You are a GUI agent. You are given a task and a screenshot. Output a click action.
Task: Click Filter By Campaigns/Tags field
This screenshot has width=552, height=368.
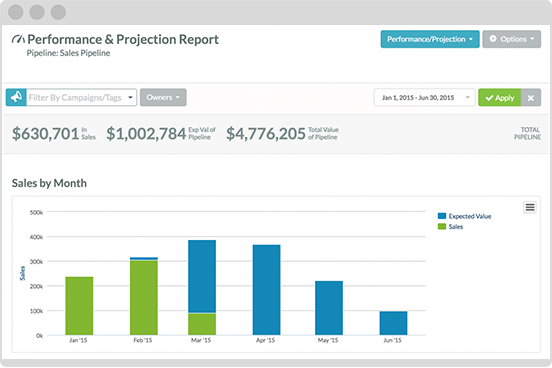click(81, 97)
